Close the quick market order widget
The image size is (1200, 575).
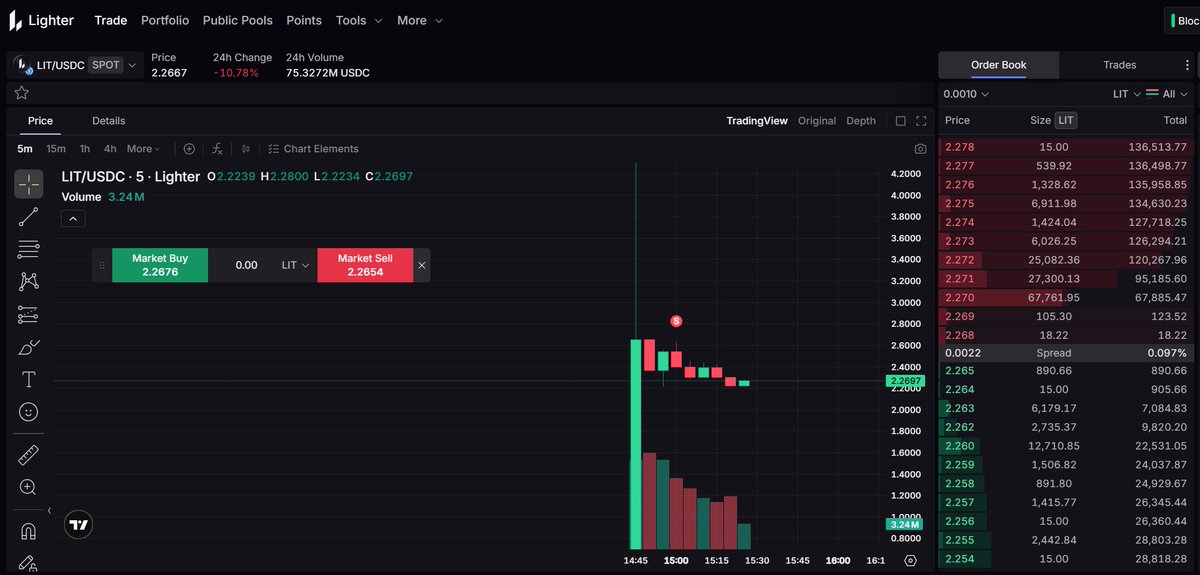(x=421, y=265)
